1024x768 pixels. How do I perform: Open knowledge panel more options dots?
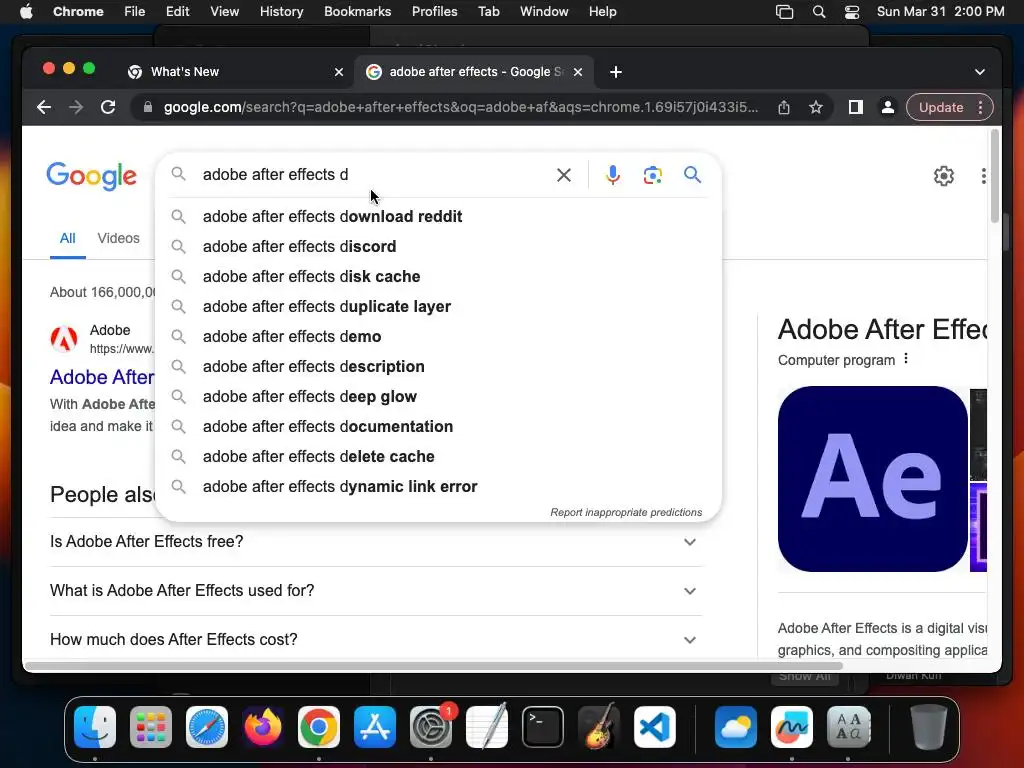tap(906, 359)
